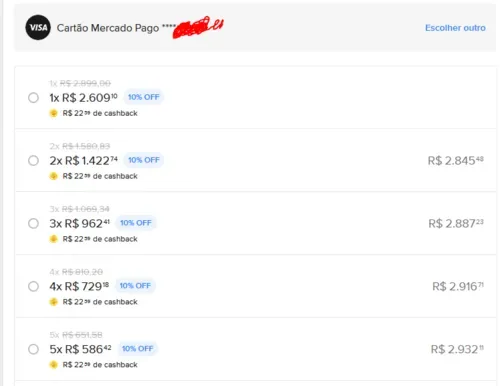Click the 10% OFF badge on 5x row

pos(137,349)
